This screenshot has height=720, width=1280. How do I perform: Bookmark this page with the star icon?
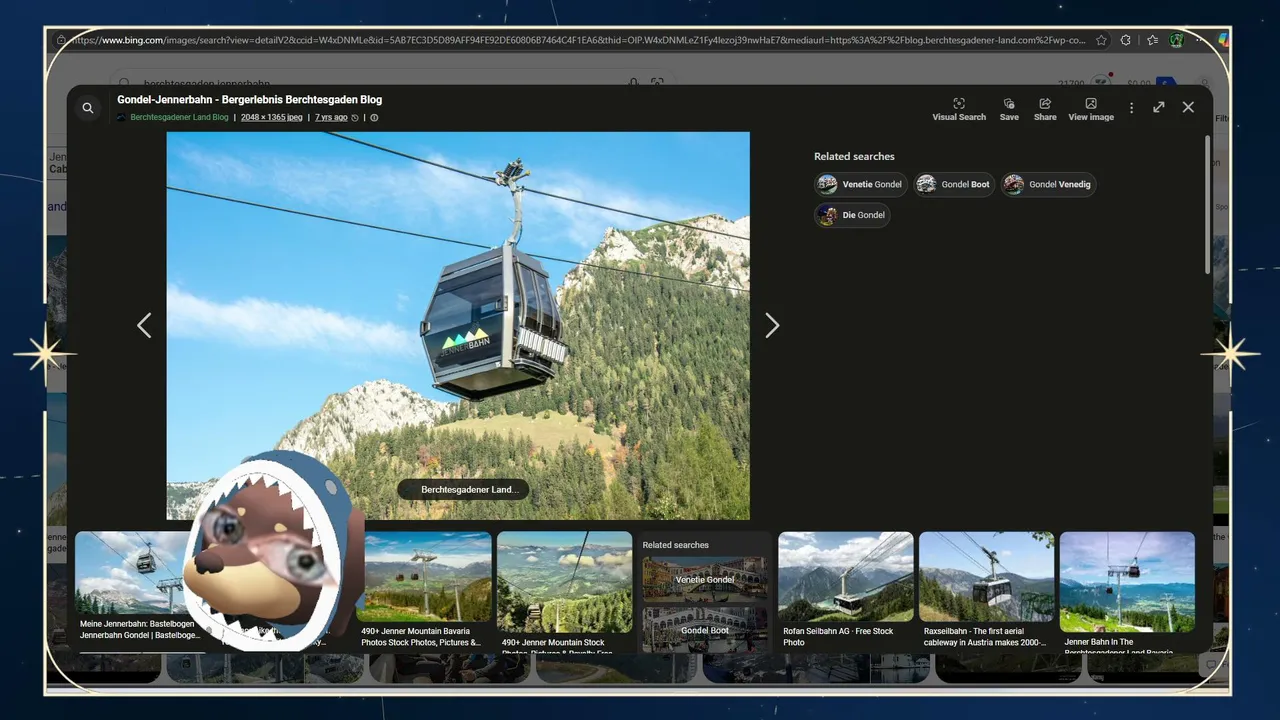pyautogui.click(x=1101, y=40)
